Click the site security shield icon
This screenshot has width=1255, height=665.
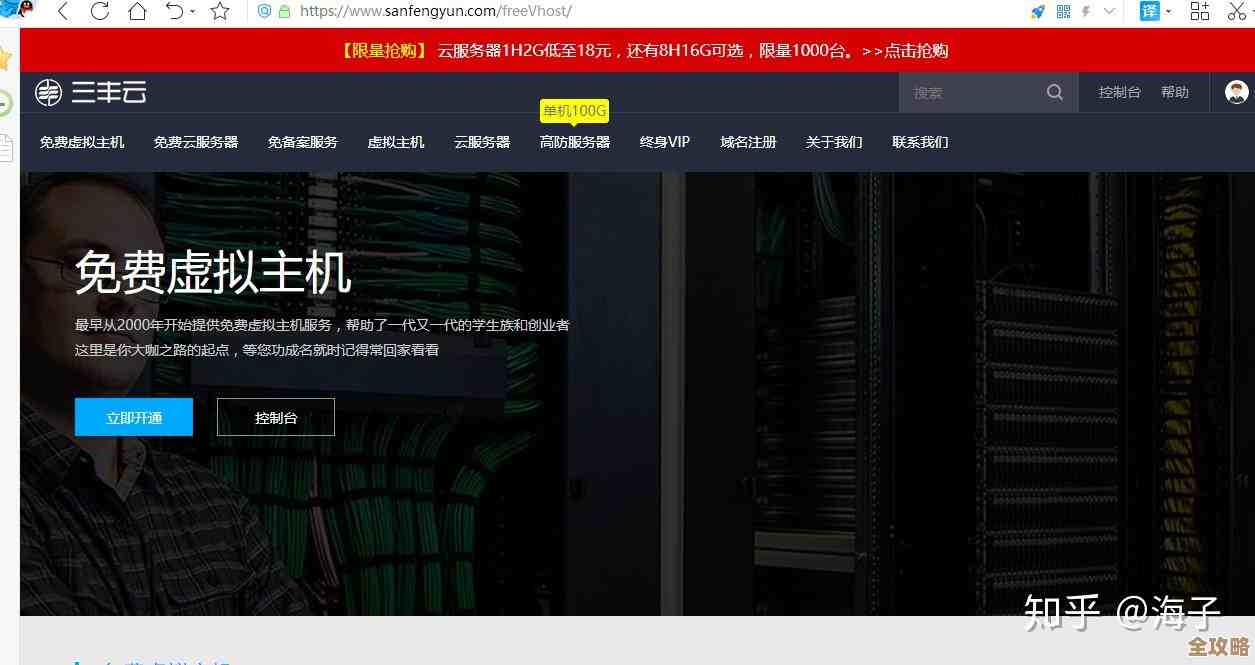pyautogui.click(x=264, y=11)
